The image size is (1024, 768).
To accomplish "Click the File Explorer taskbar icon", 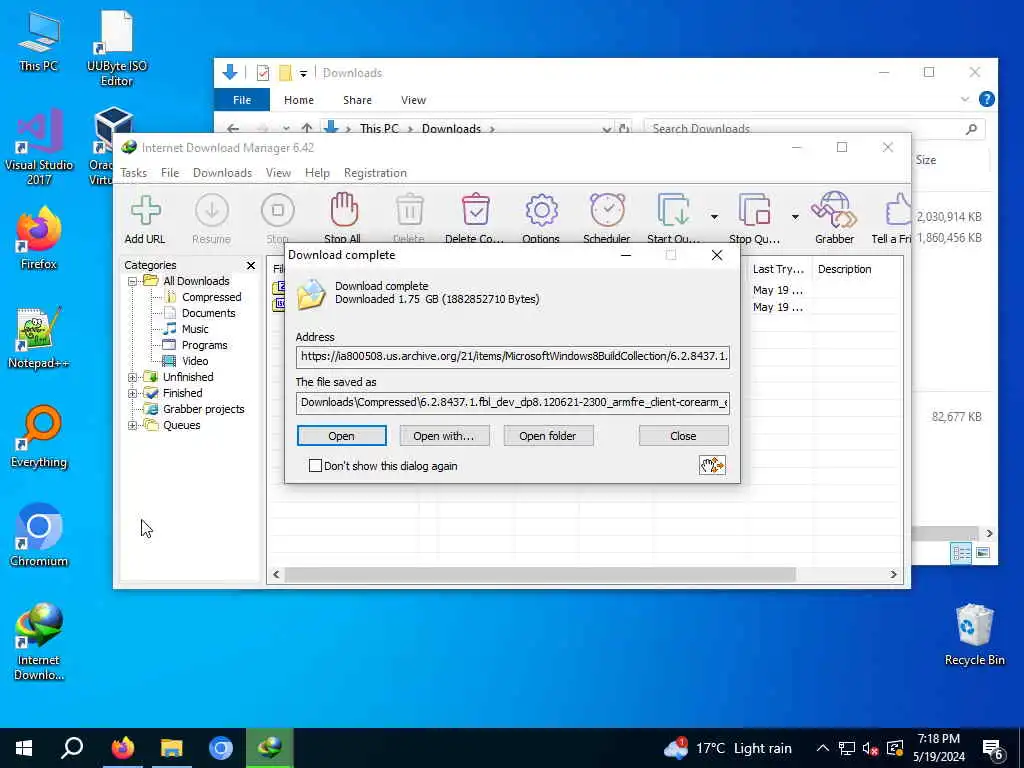I will click(172, 748).
